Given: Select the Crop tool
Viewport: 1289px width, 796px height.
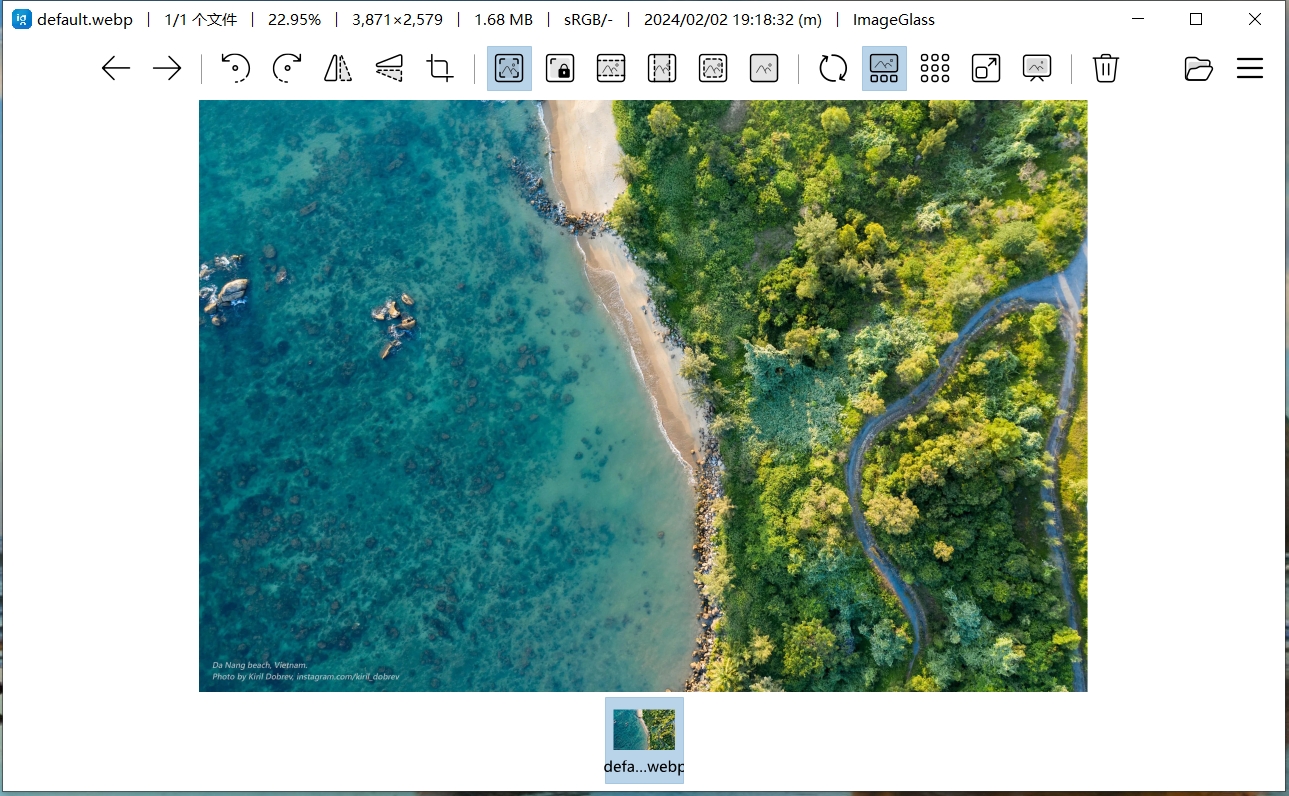Looking at the screenshot, I should click(x=440, y=68).
